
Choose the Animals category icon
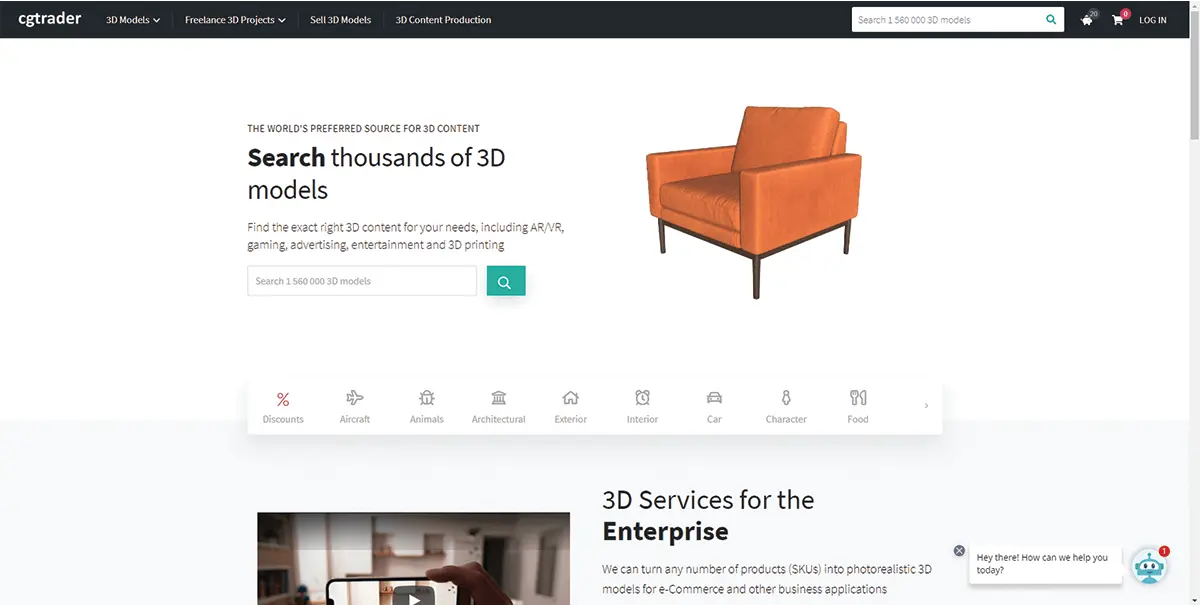click(x=427, y=398)
